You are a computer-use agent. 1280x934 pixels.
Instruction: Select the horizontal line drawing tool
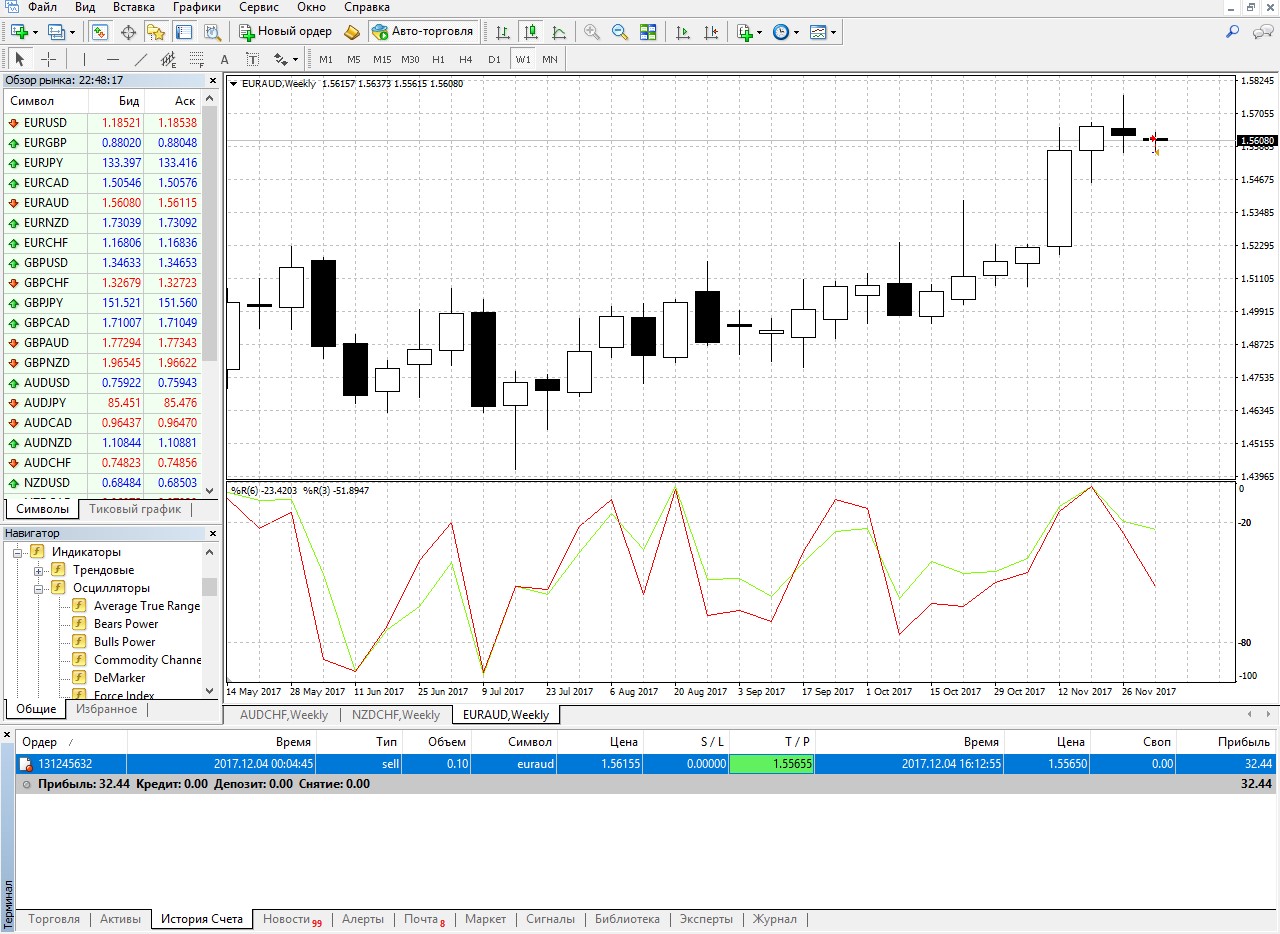[x=113, y=59]
